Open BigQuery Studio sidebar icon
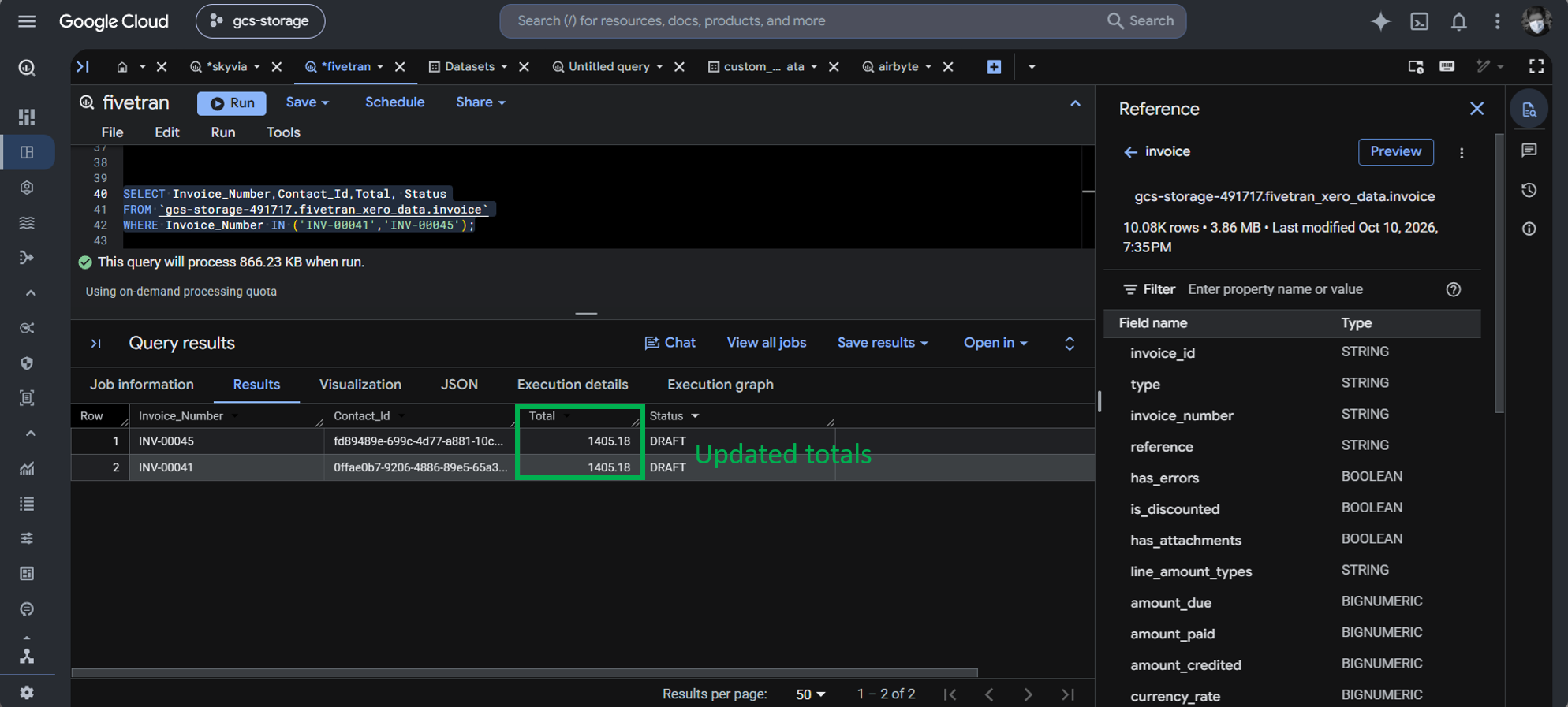 pos(27,152)
